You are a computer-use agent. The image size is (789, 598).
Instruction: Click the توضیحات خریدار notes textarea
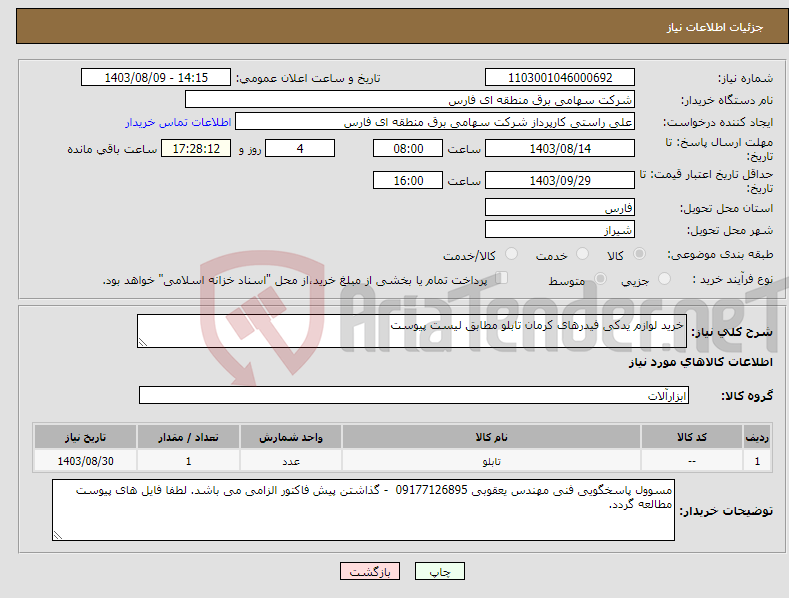[x=363, y=510]
